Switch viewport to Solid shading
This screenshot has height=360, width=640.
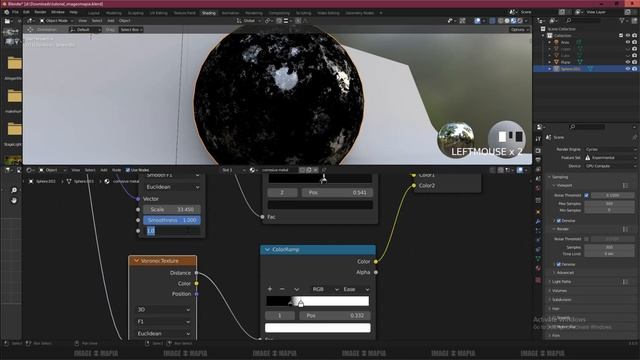pos(507,20)
